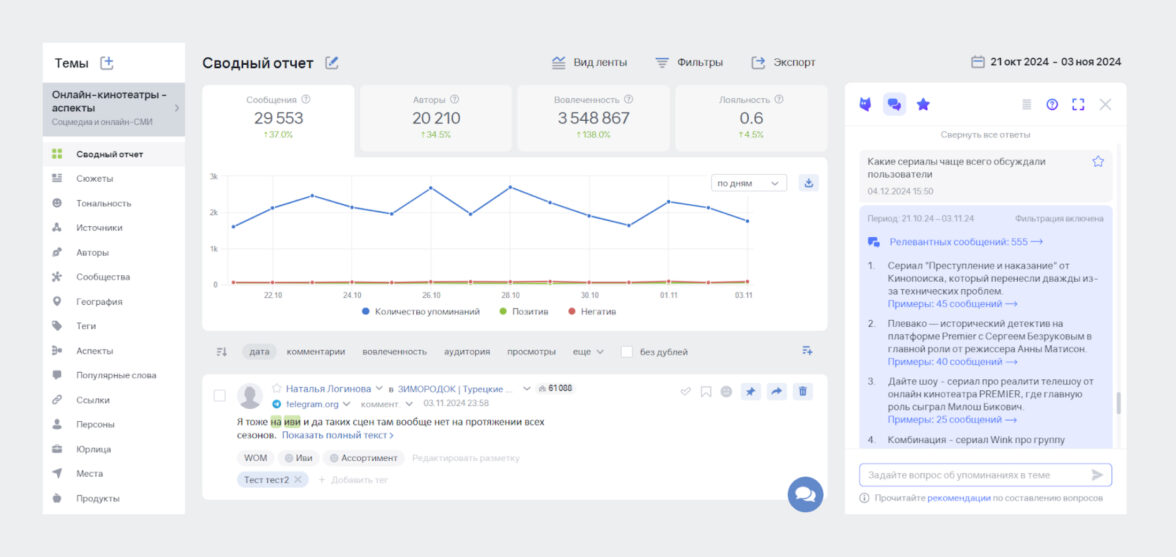Click the Экспорт button
The width and height of the screenshot is (1176, 557).
coord(783,62)
